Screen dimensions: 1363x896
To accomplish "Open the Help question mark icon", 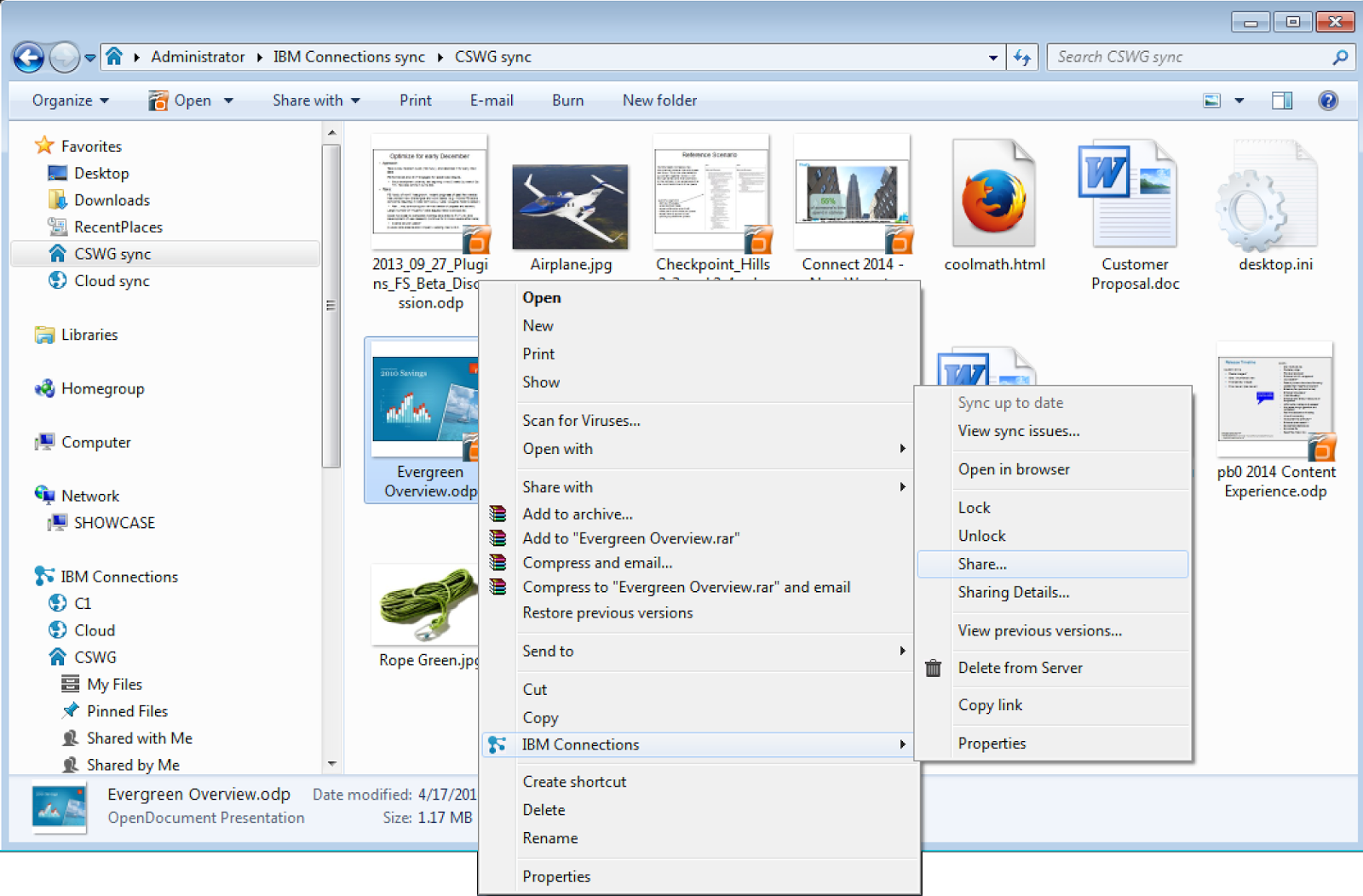I will (1328, 101).
